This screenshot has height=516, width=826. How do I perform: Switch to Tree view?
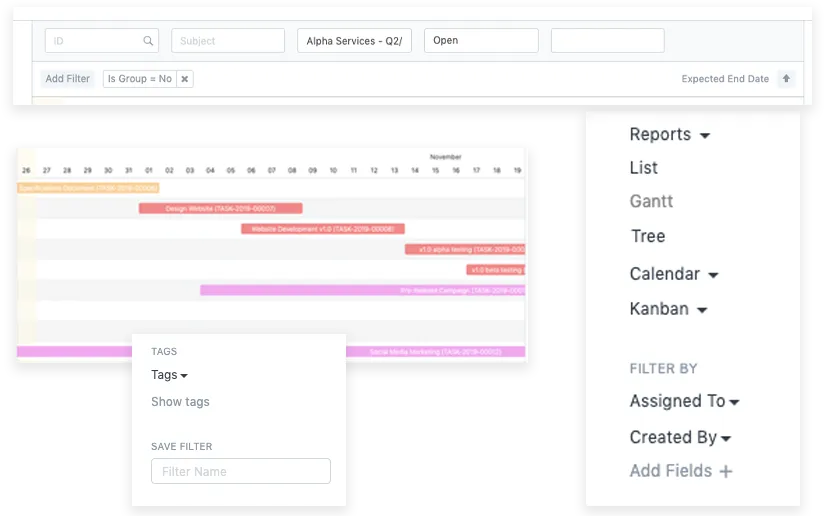coord(647,236)
